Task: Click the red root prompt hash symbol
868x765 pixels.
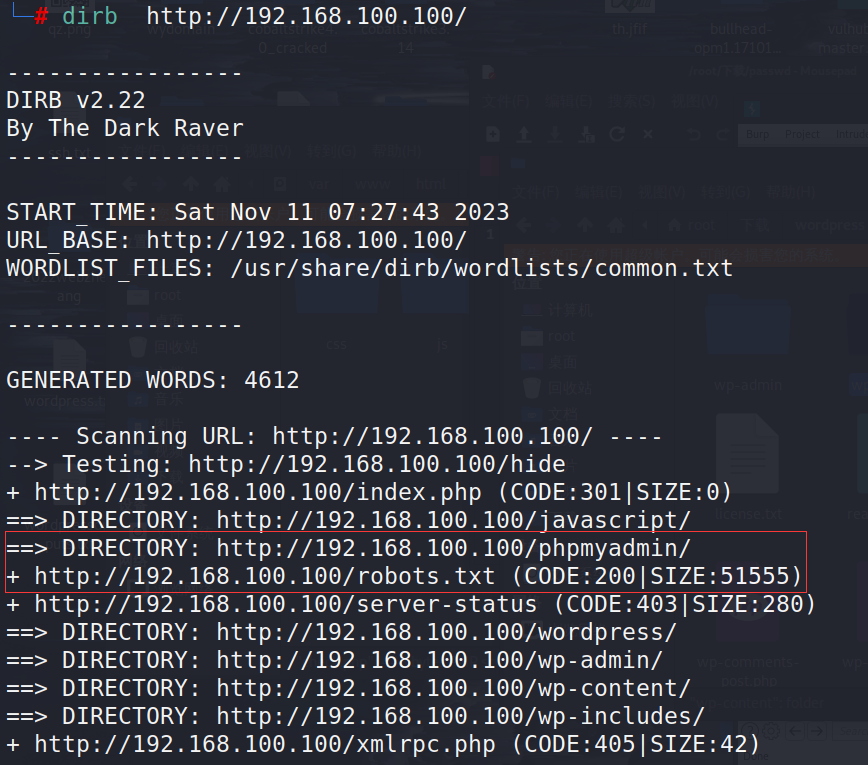Action: click(x=41, y=16)
